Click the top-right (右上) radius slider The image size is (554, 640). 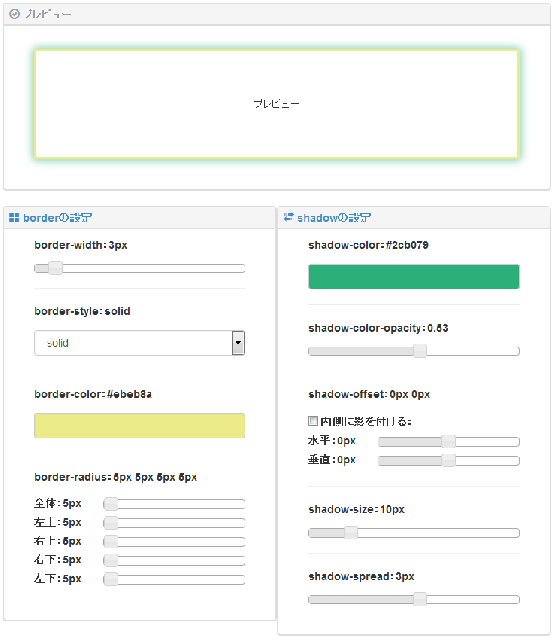(x=174, y=542)
